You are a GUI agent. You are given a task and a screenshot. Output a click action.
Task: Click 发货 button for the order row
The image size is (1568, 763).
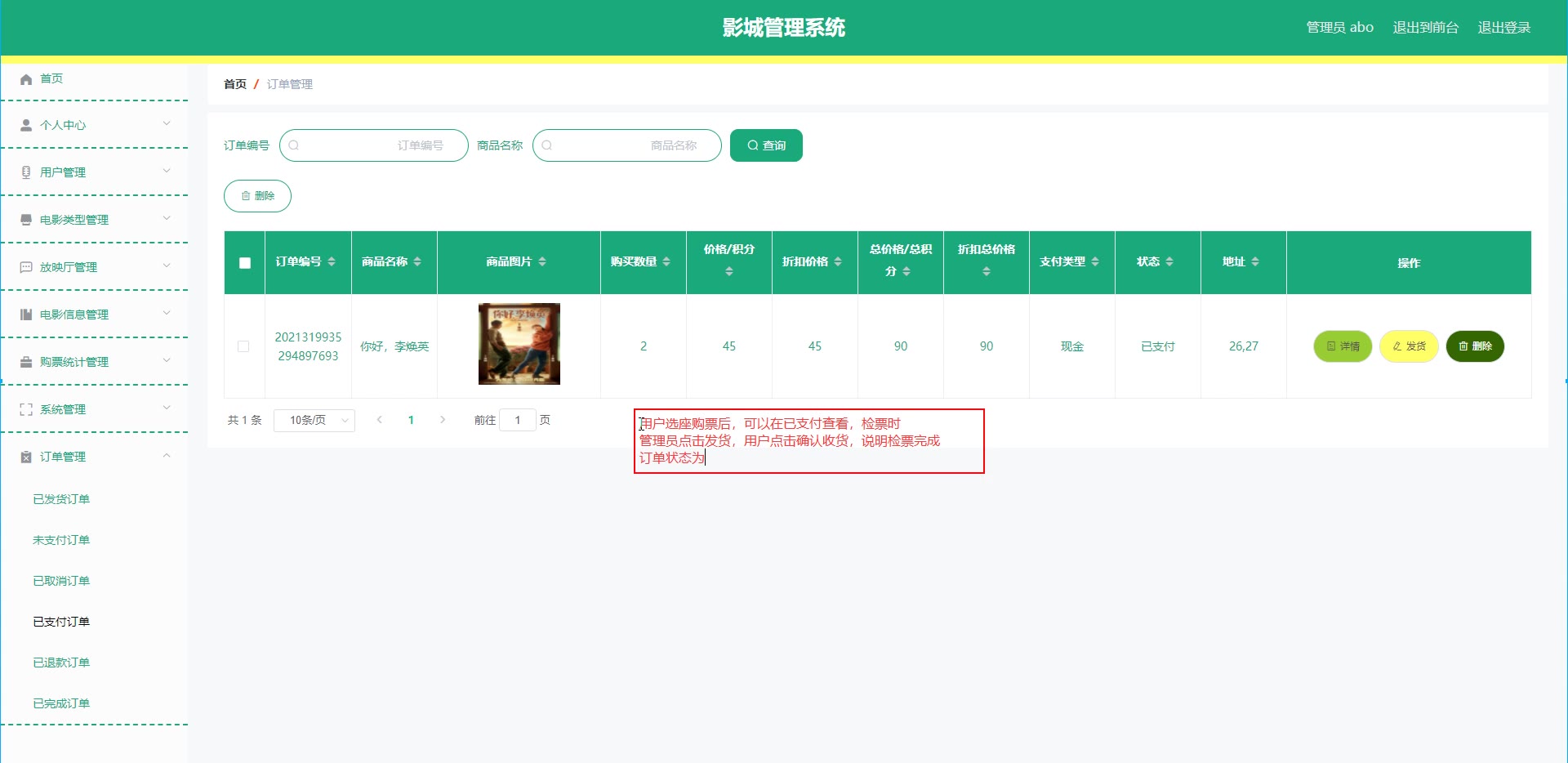click(1409, 346)
